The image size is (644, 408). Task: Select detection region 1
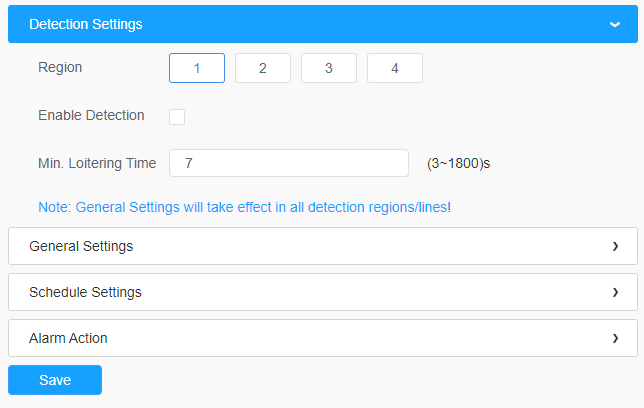[197, 68]
